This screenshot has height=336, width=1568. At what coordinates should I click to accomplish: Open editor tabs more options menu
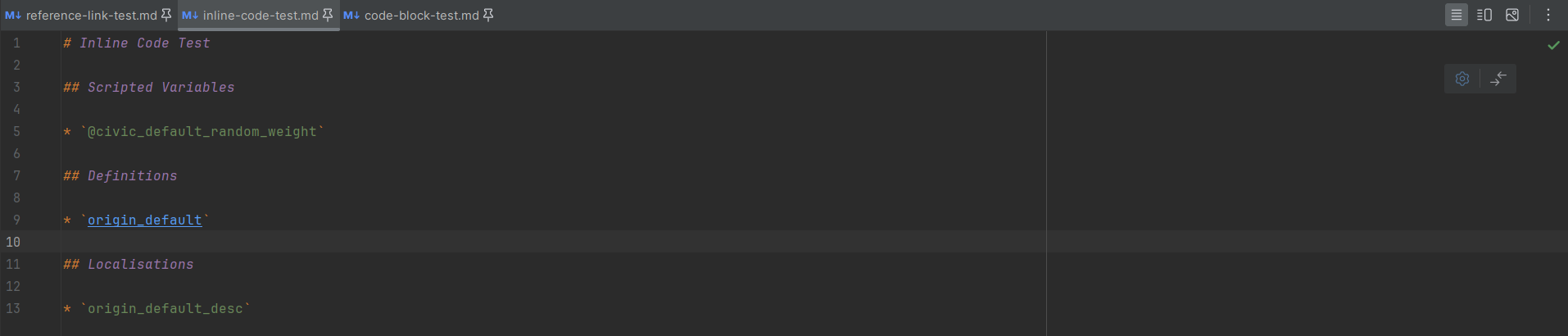(1548, 15)
